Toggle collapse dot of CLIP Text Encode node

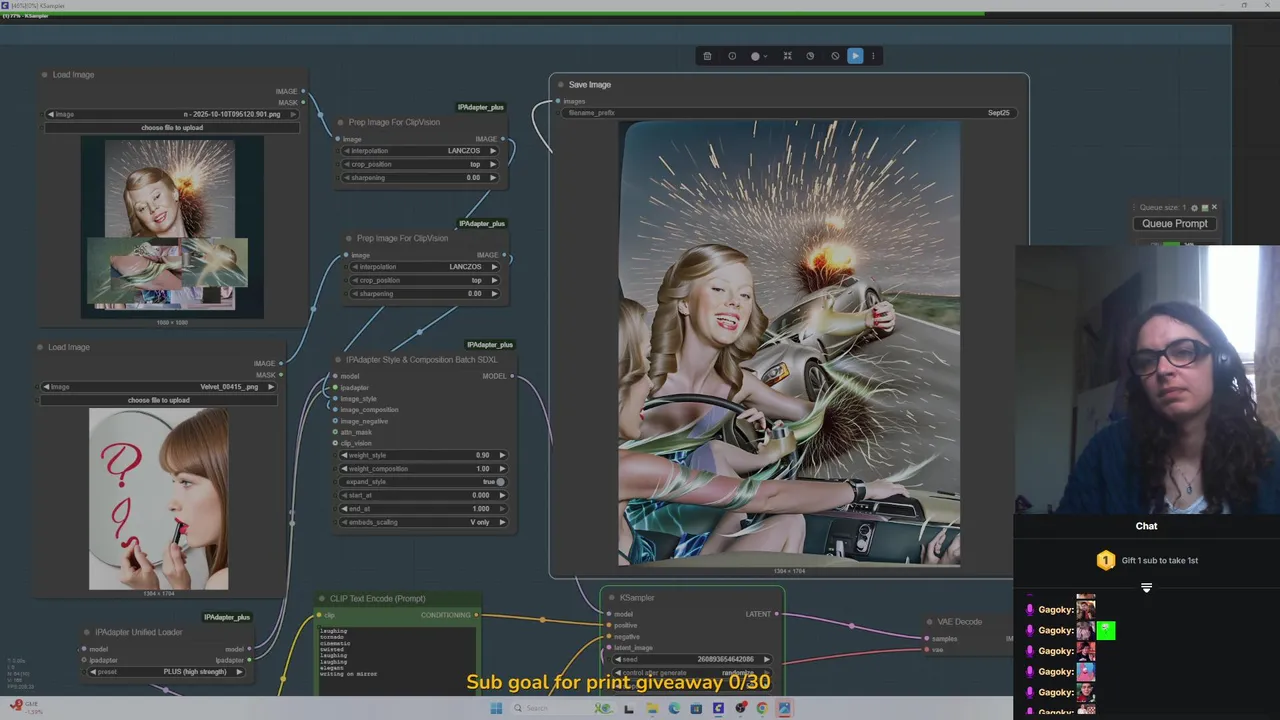point(322,599)
